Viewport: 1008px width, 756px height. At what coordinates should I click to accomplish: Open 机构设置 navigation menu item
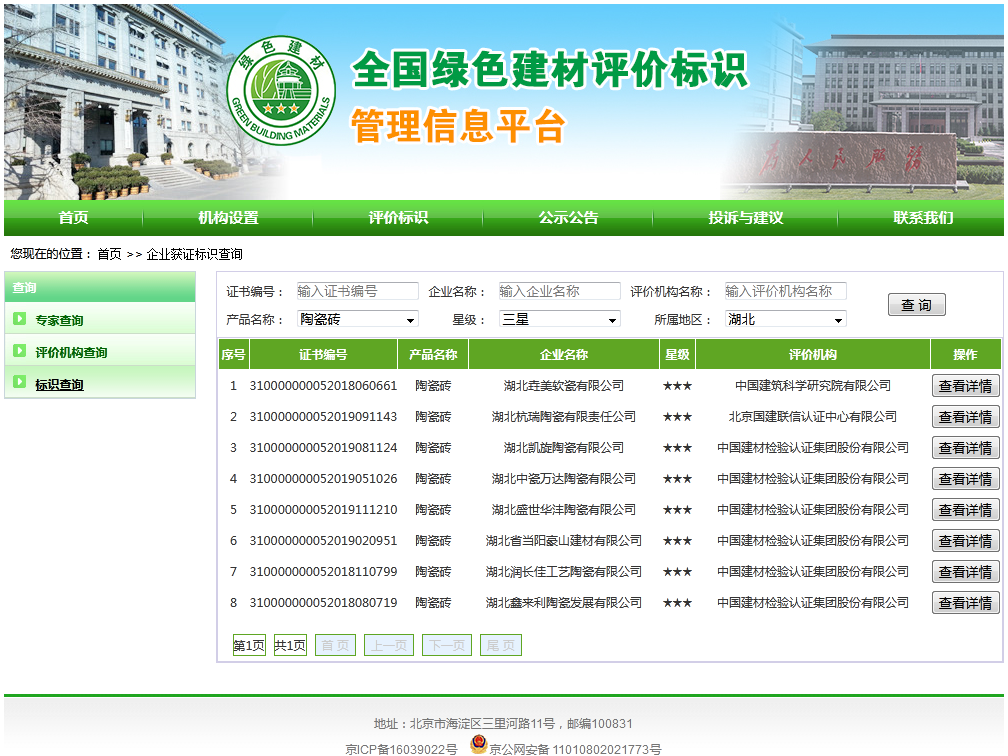(228, 218)
